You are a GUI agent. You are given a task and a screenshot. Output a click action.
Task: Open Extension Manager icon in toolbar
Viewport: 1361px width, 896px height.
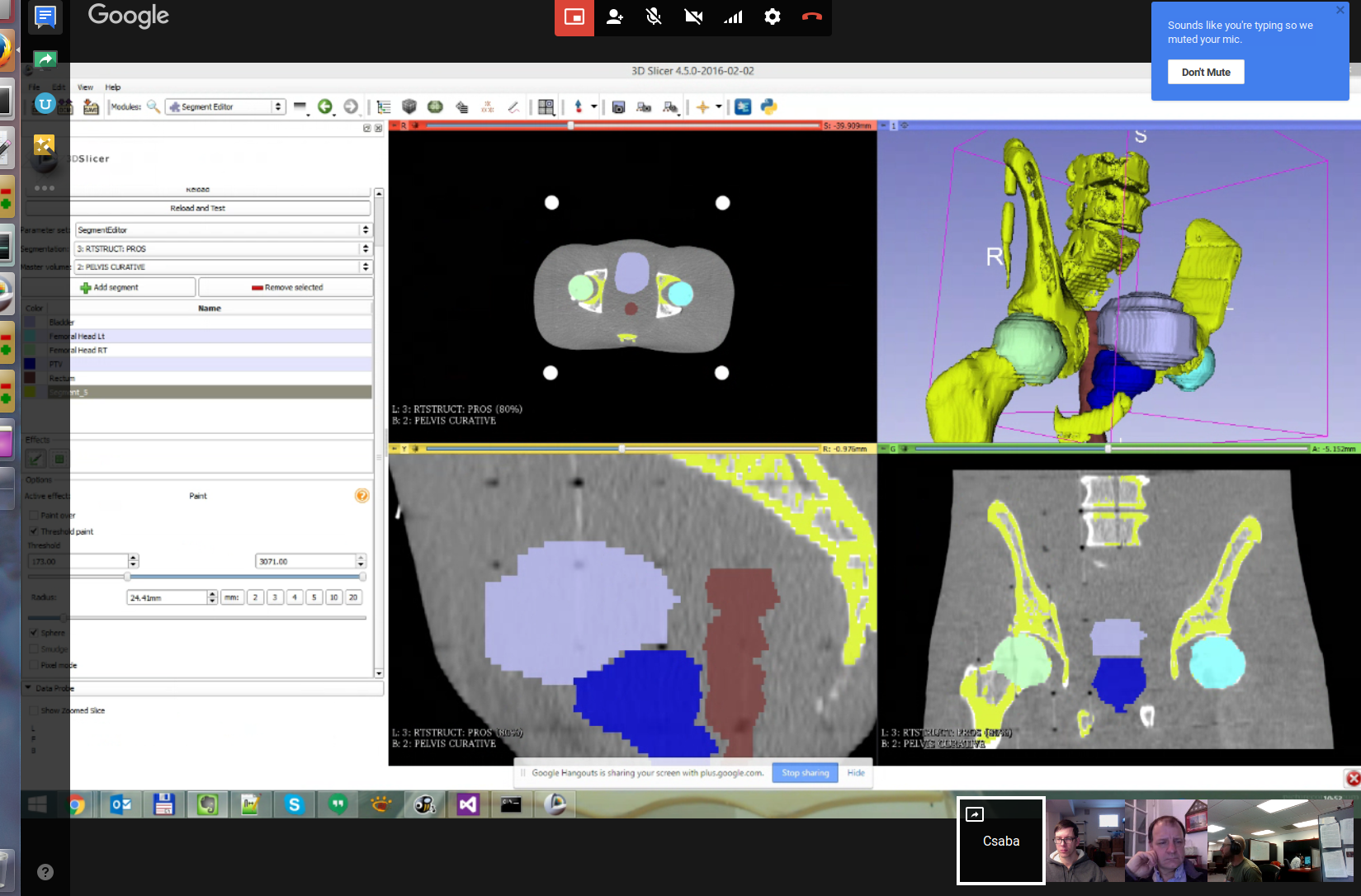pos(743,106)
